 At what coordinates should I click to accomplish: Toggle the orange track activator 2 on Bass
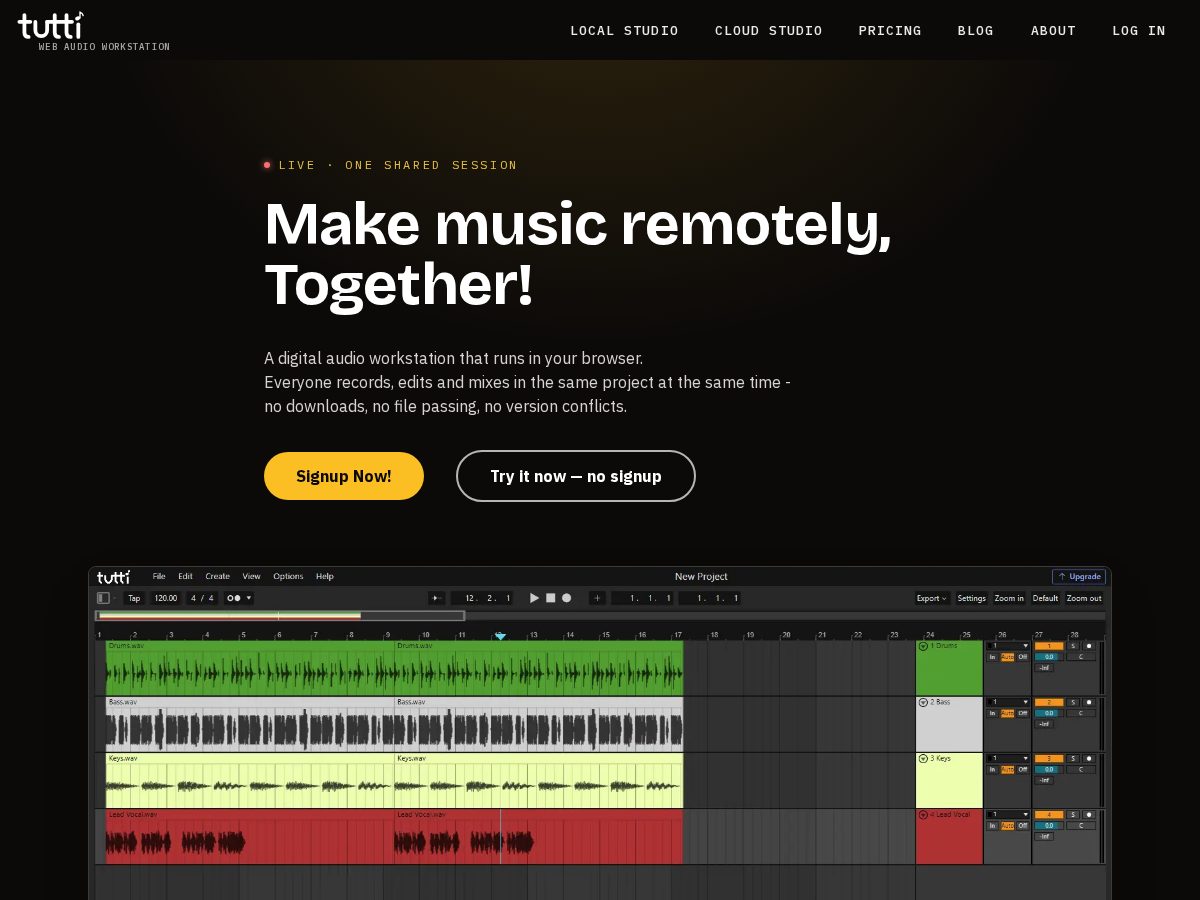coord(1049,702)
